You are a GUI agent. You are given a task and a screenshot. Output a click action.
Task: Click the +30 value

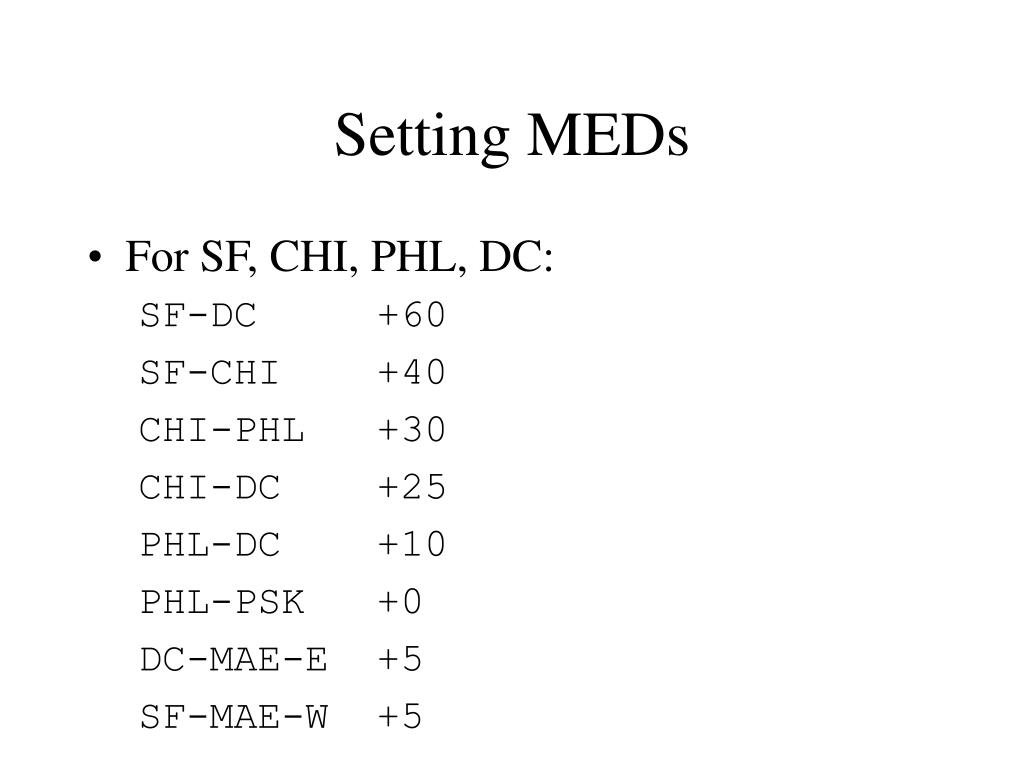(411, 430)
